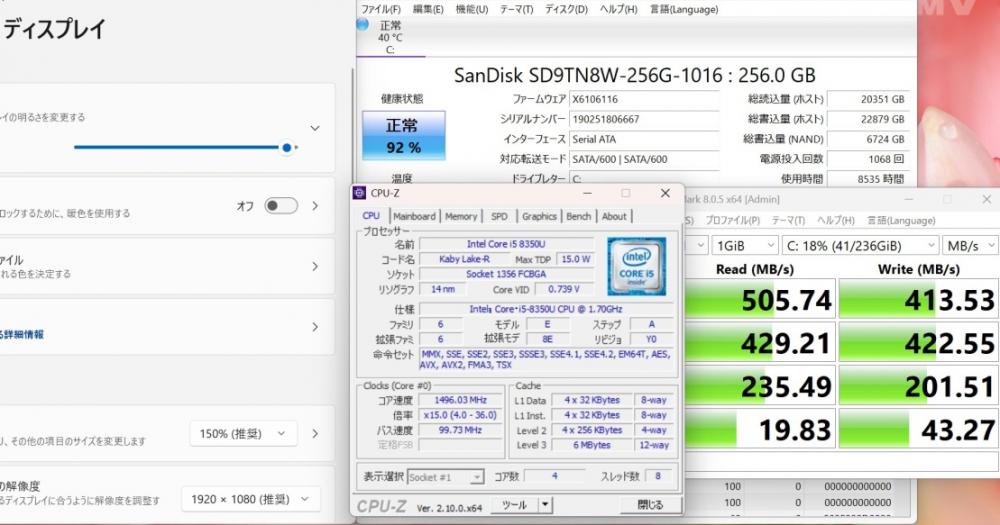1000x525 pixels.
Task: Click total host reads value 20351 GB
Action: click(868, 99)
